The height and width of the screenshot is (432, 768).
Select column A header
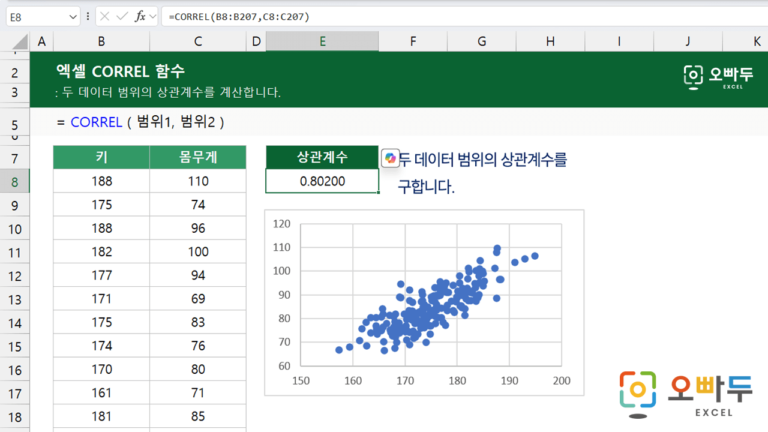tap(42, 42)
